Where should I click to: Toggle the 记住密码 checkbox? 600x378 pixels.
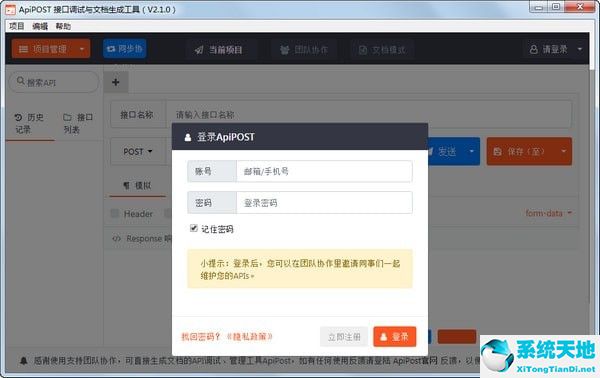tap(194, 228)
